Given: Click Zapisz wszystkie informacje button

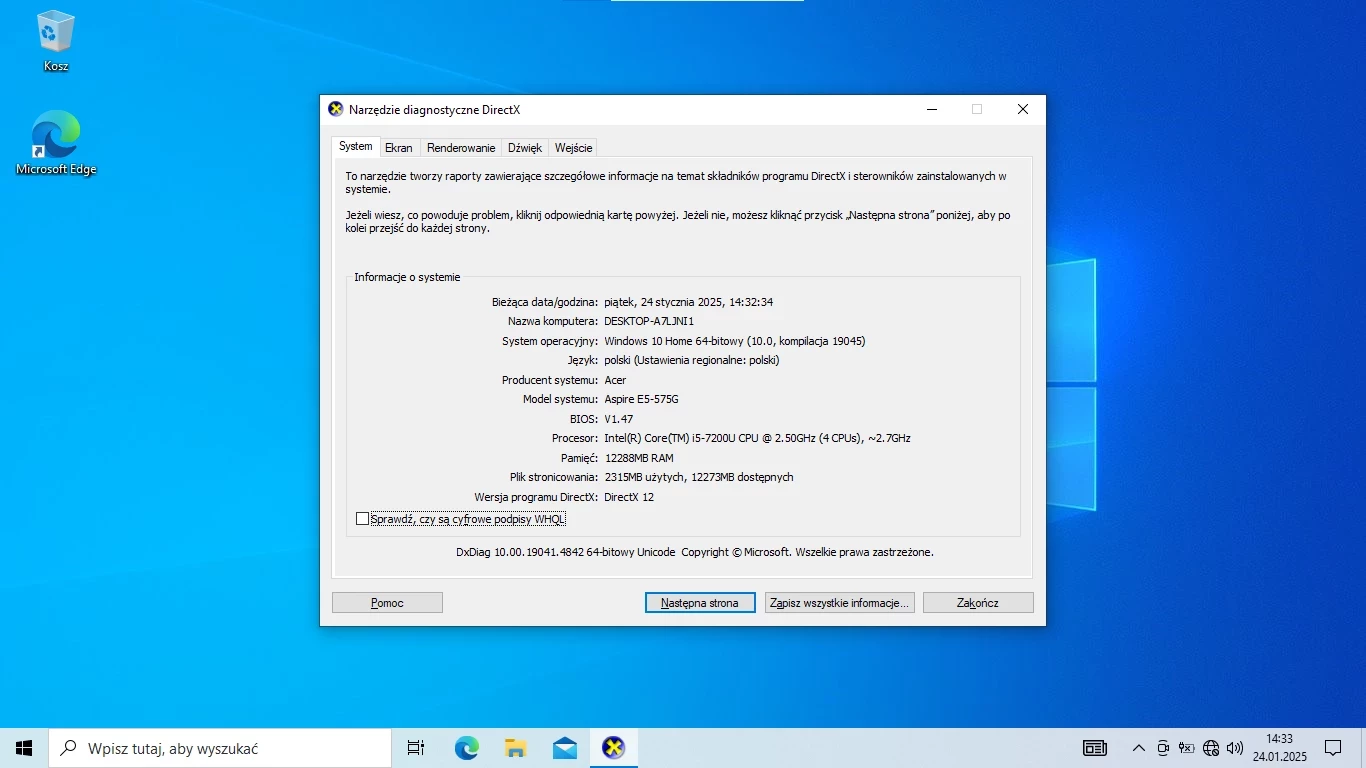Looking at the screenshot, I should (x=840, y=603).
